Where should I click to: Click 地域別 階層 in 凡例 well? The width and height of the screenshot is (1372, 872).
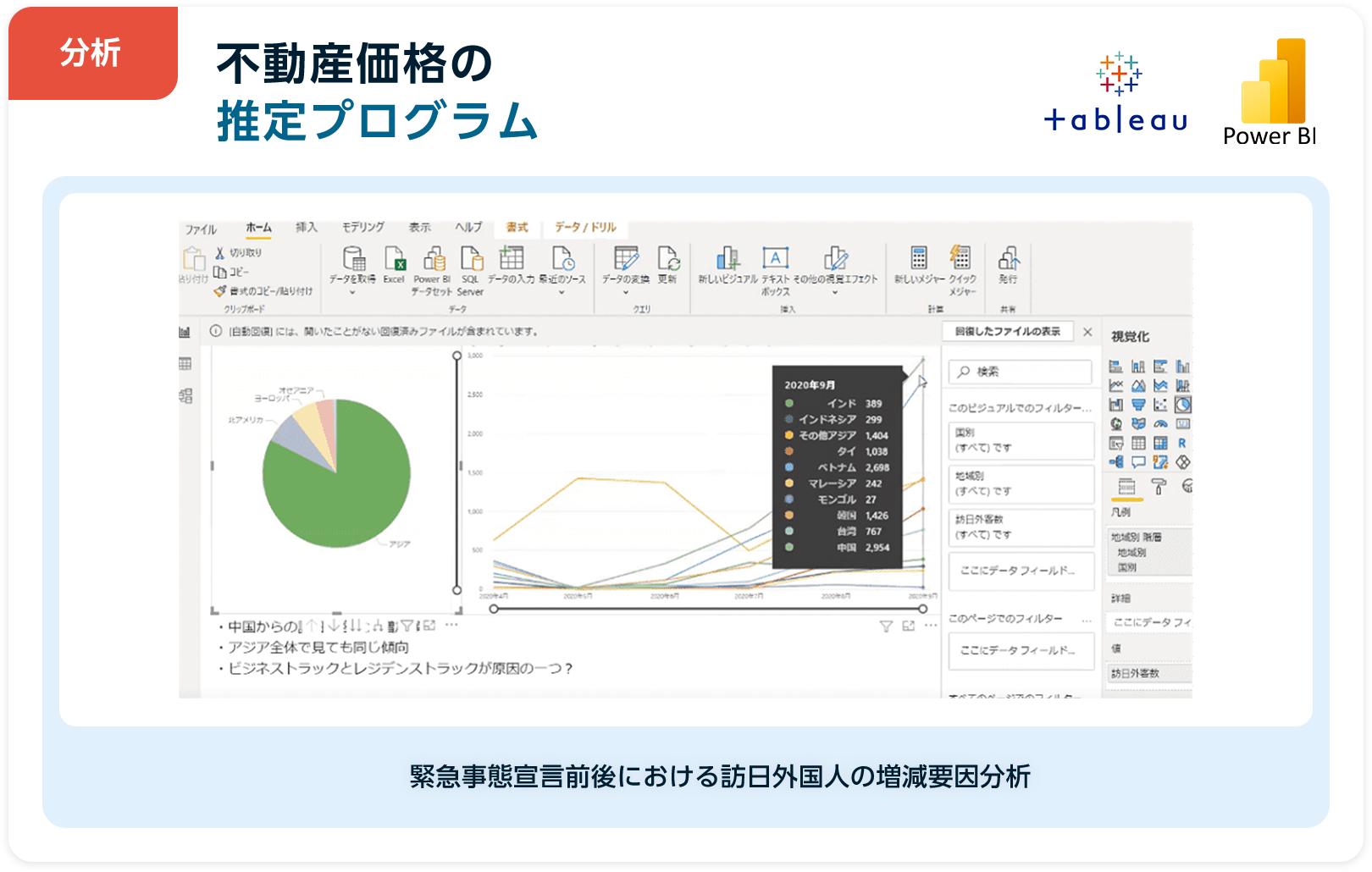tap(1137, 537)
